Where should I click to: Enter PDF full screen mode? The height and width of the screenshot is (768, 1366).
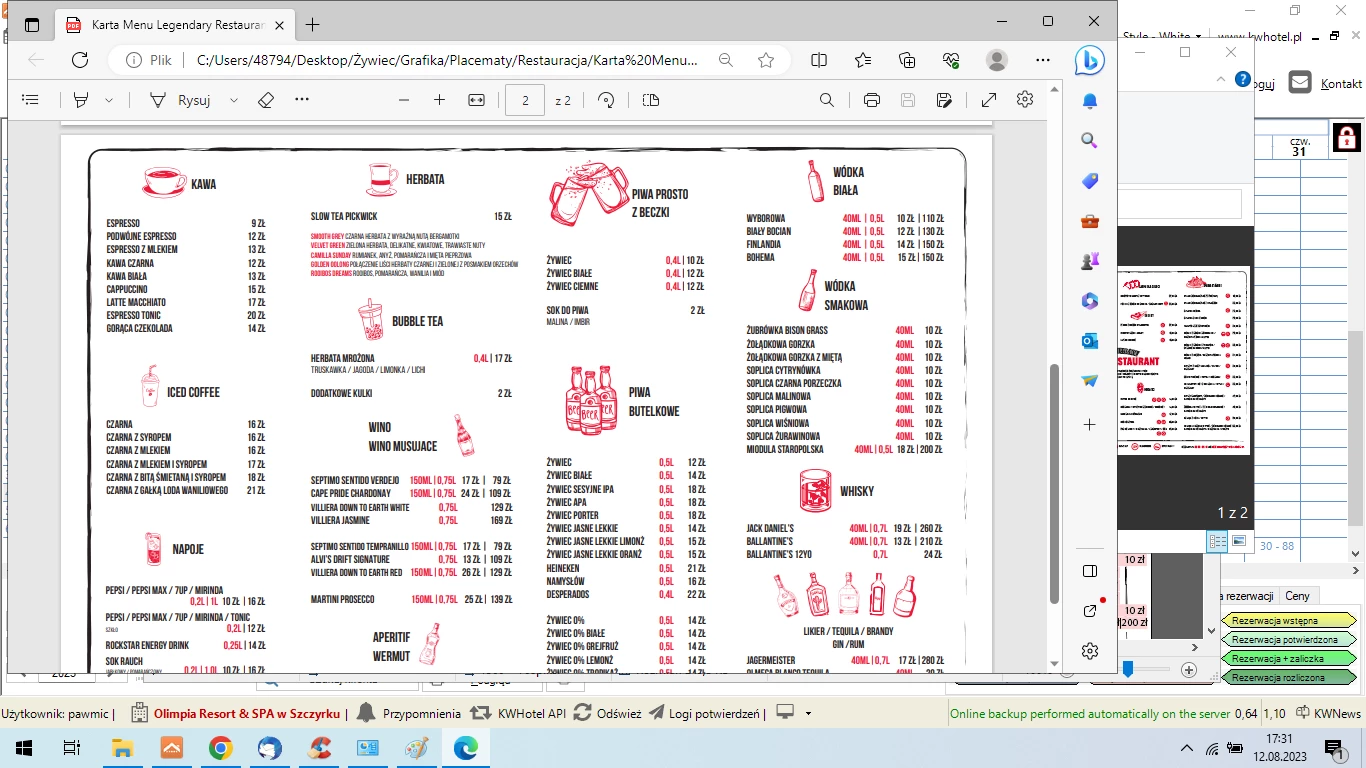(989, 100)
